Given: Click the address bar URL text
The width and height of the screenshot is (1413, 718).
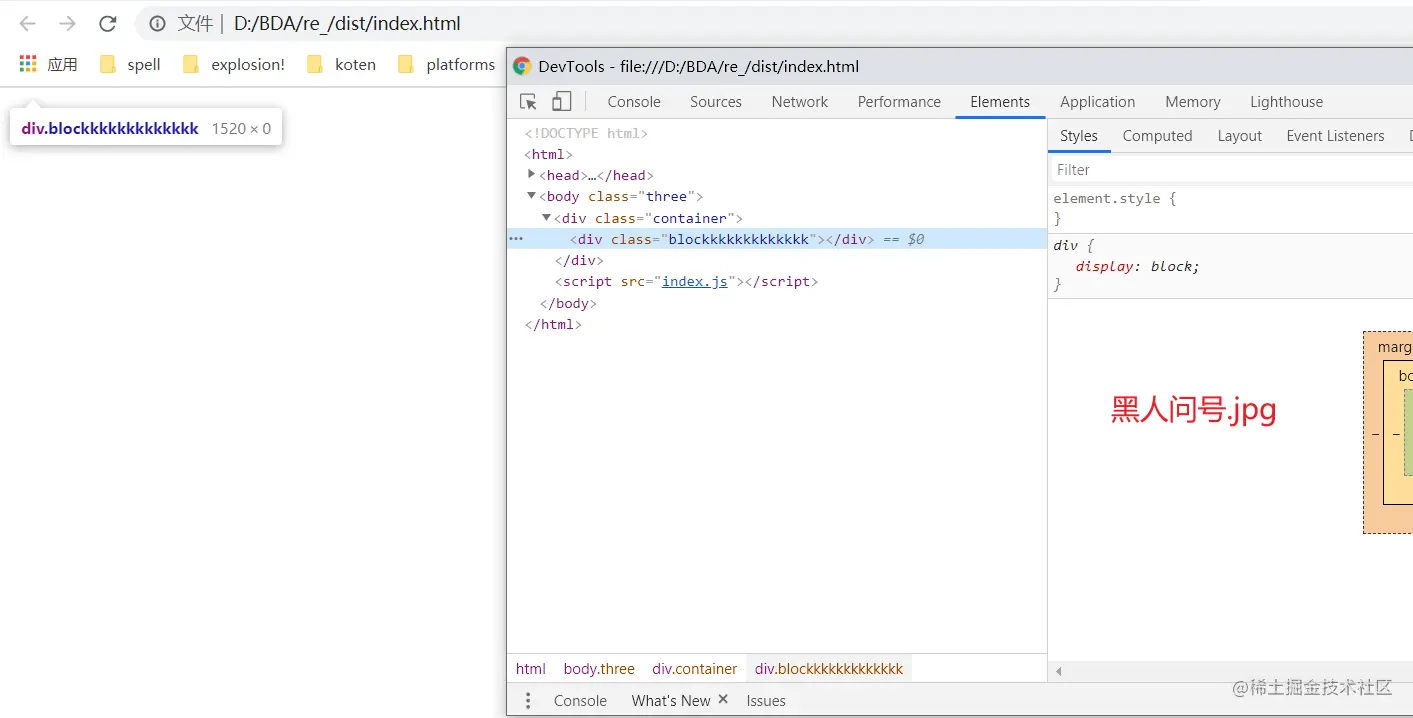Looking at the screenshot, I should [x=347, y=24].
